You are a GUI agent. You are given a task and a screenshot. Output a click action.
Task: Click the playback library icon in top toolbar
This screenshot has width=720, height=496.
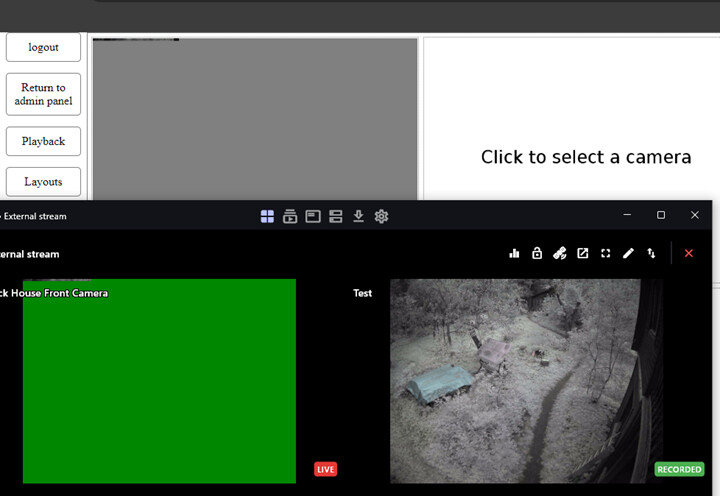click(290, 216)
